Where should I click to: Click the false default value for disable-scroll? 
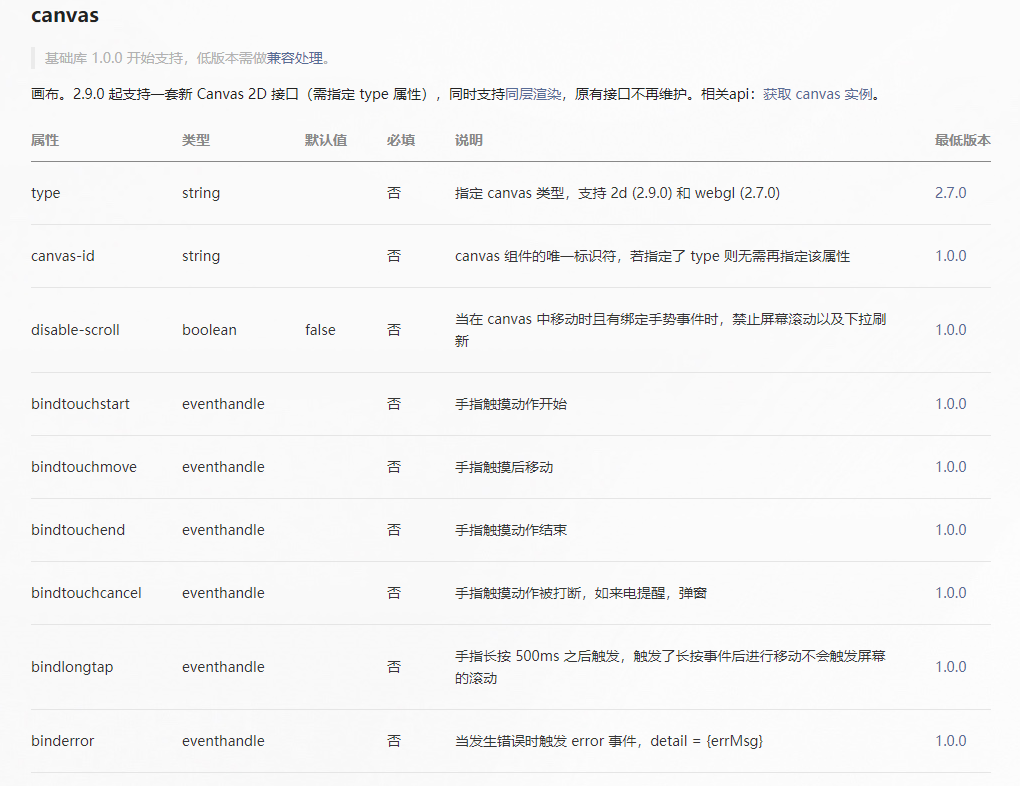click(x=319, y=329)
